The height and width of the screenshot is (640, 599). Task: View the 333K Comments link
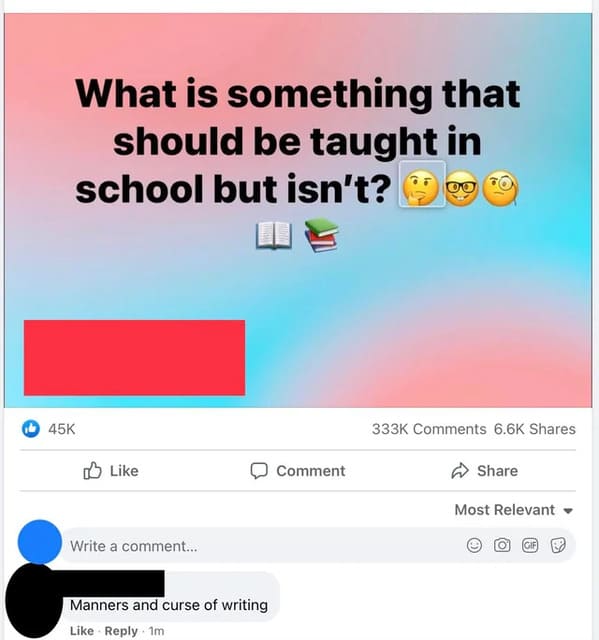429,429
